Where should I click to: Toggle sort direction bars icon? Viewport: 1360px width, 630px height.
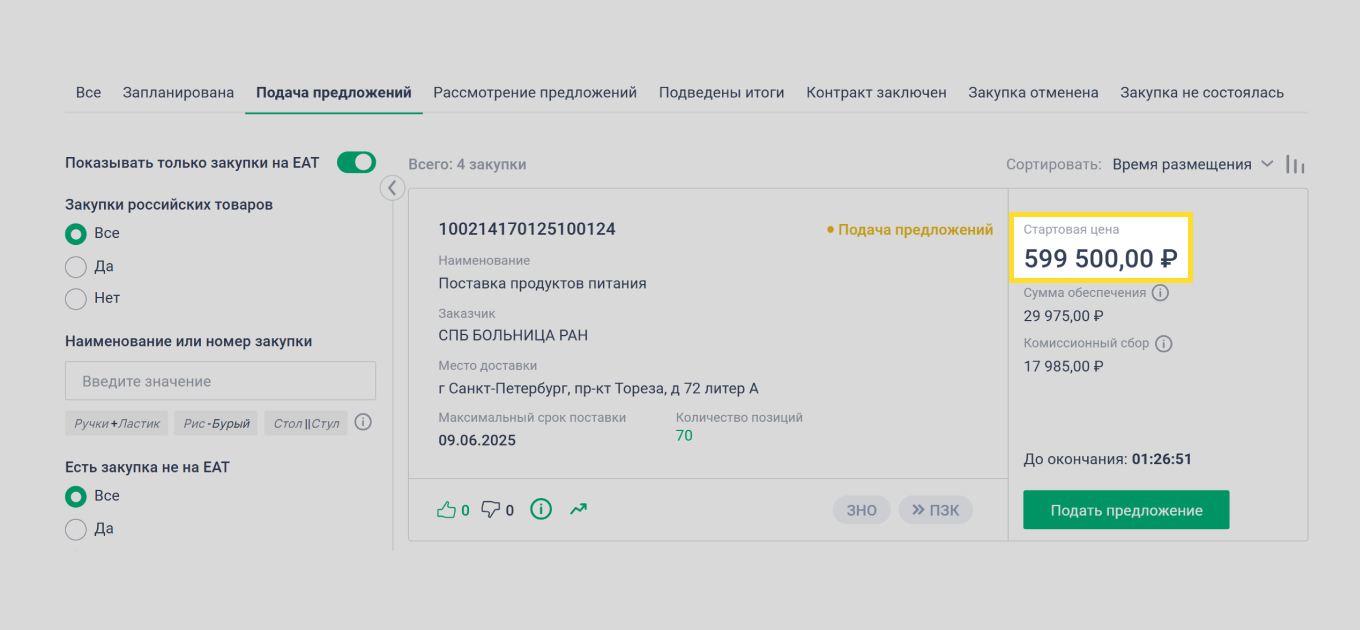pos(1296,165)
